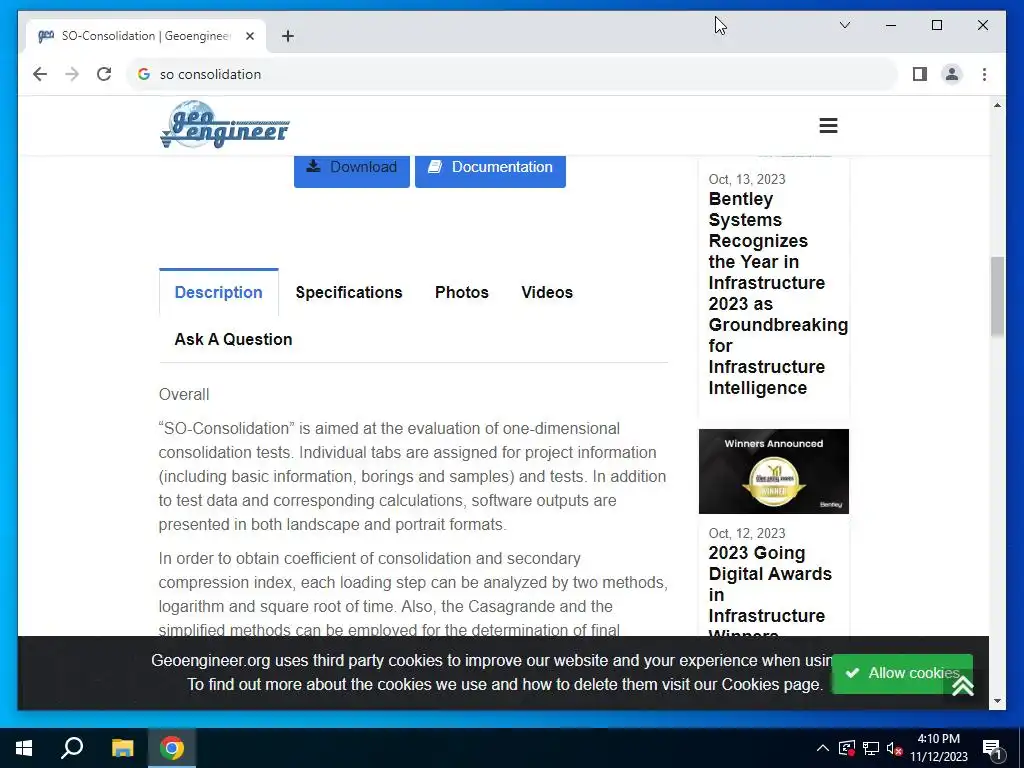Image resolution: width=1024 pixels, height=768 pixels.
Task: Open Chrome side panel icon
Action: point(920,74)
